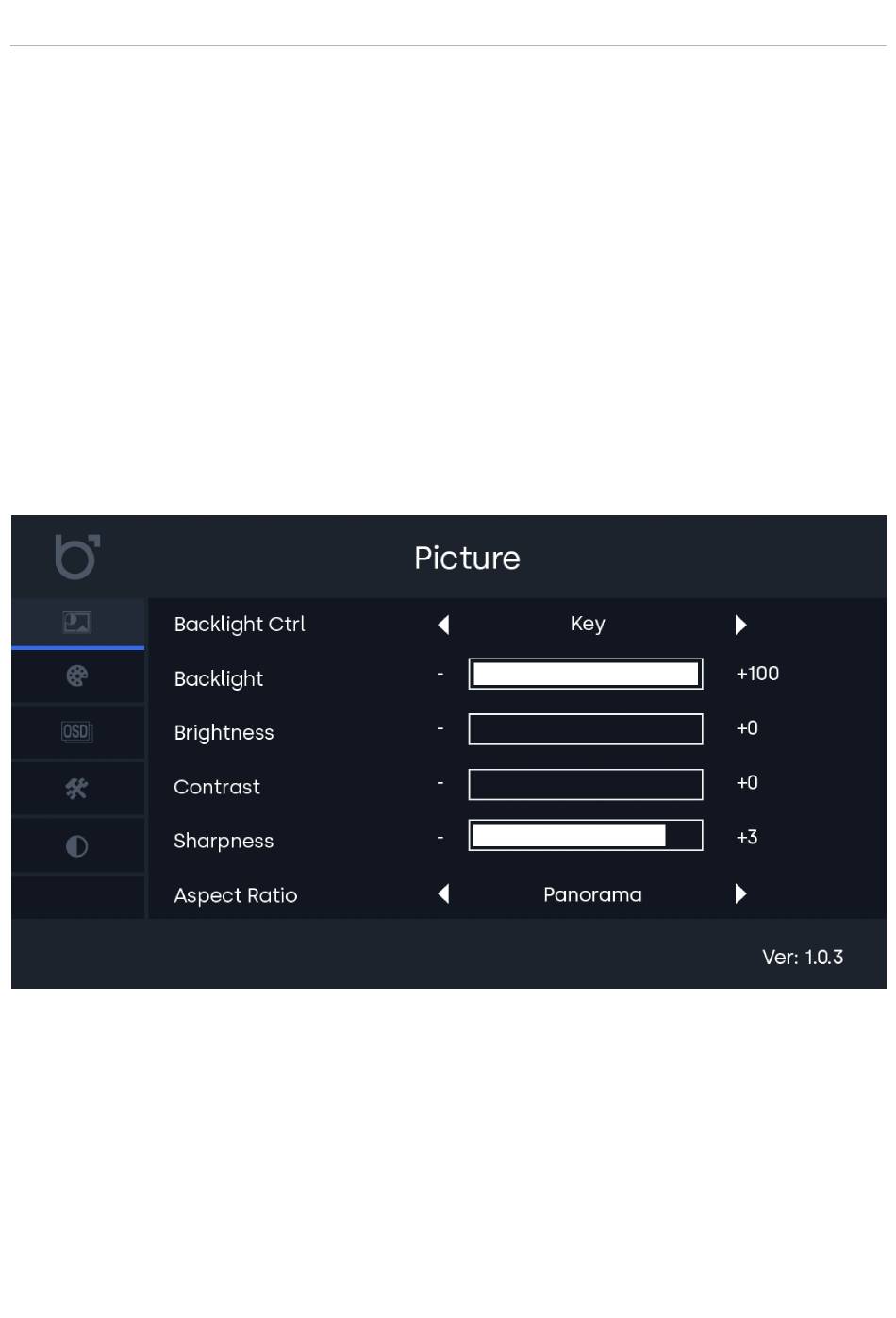This screenshot has height=1318, width=896.
Task: Open the tools setup icon
Action: point(77,789)
